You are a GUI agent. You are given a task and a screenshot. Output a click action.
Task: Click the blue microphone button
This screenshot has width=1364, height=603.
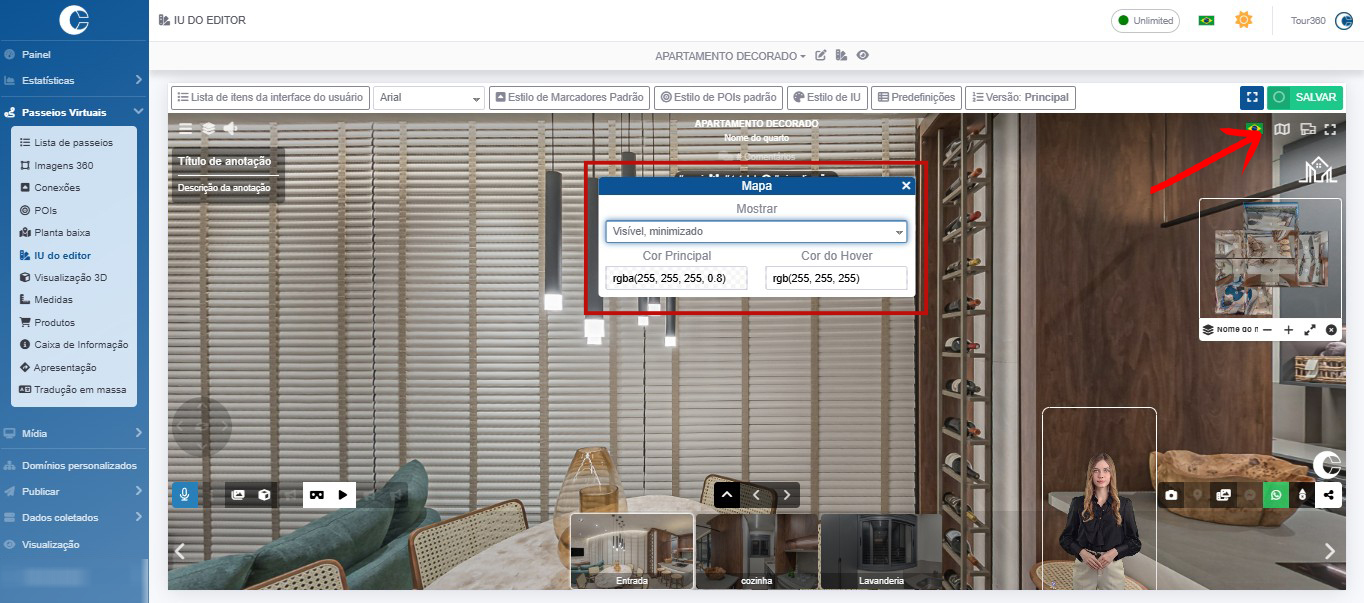[x=185, y=494]
